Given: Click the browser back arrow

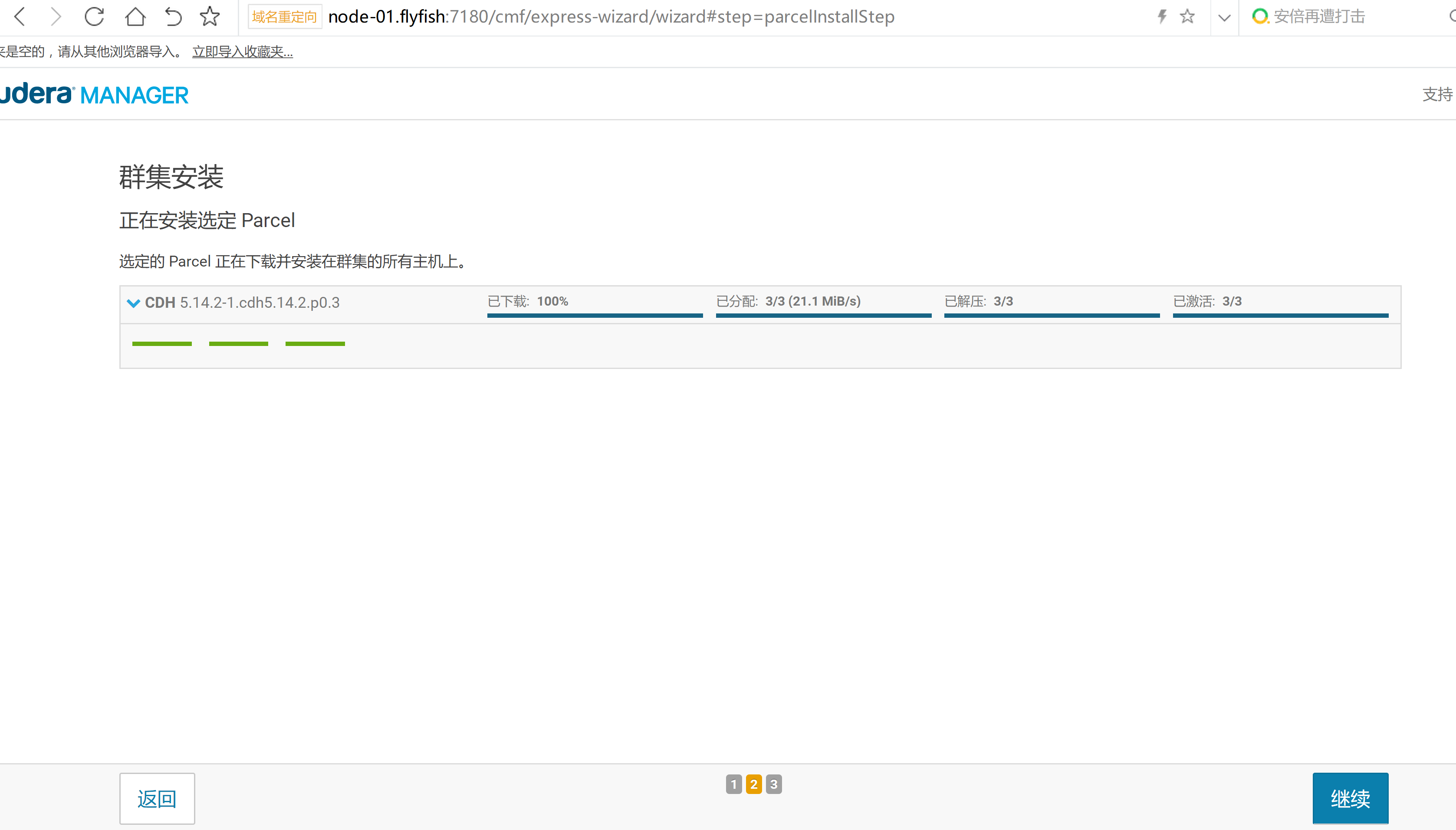Looking at the screenshot, I should (20, 16).
